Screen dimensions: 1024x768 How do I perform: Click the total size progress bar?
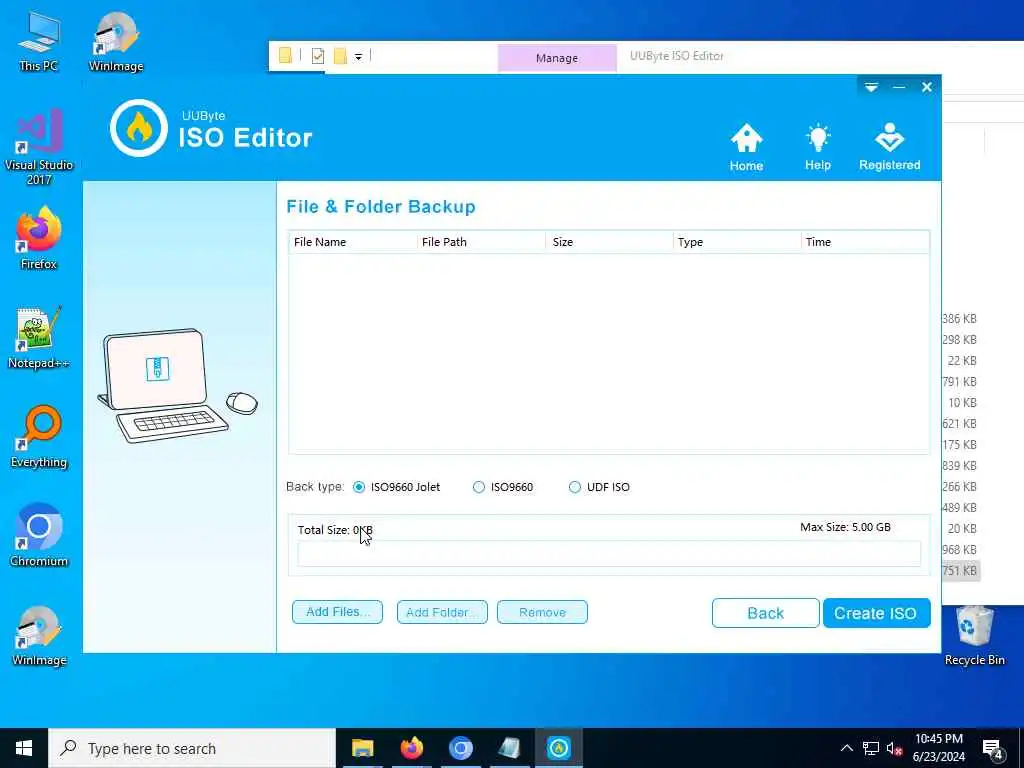pos(609,554)
